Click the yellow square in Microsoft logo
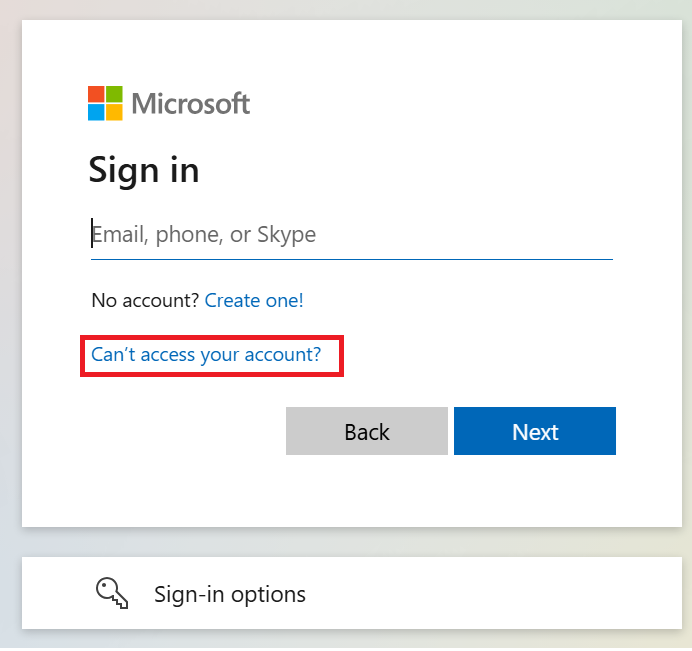This screenshot has height=651, width=692. [x=114, y=113]
